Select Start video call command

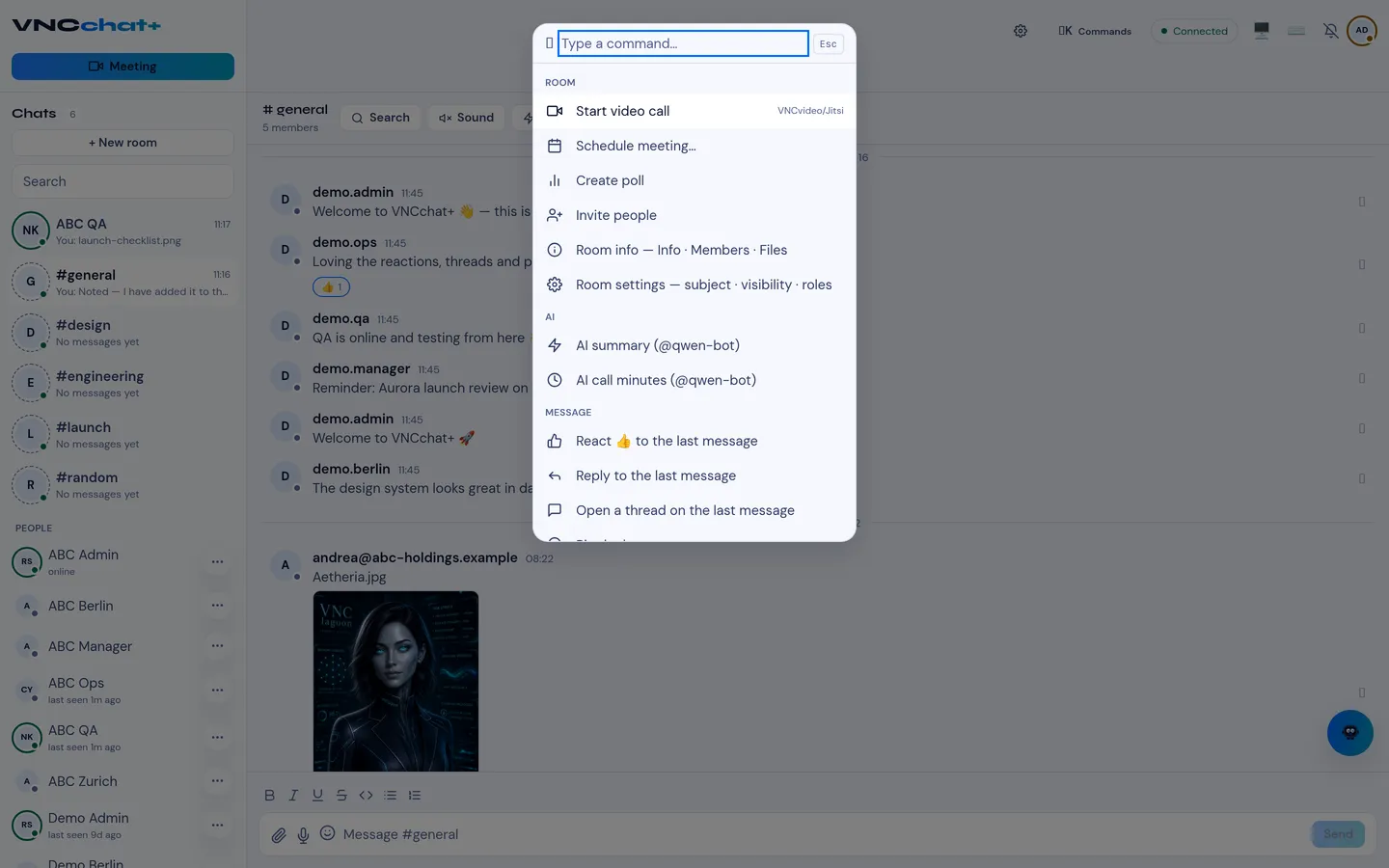pos(694,111)
